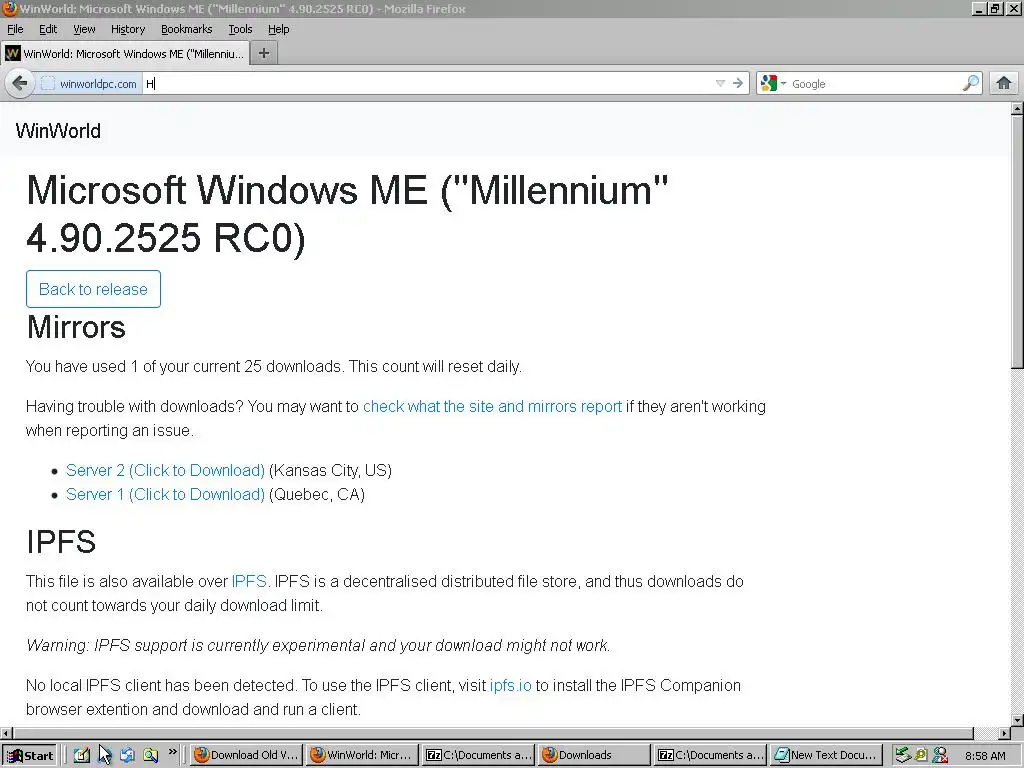Open the IPFS link in the paragraph
This screenshot has width=1024, height=768.
[249, 581]
